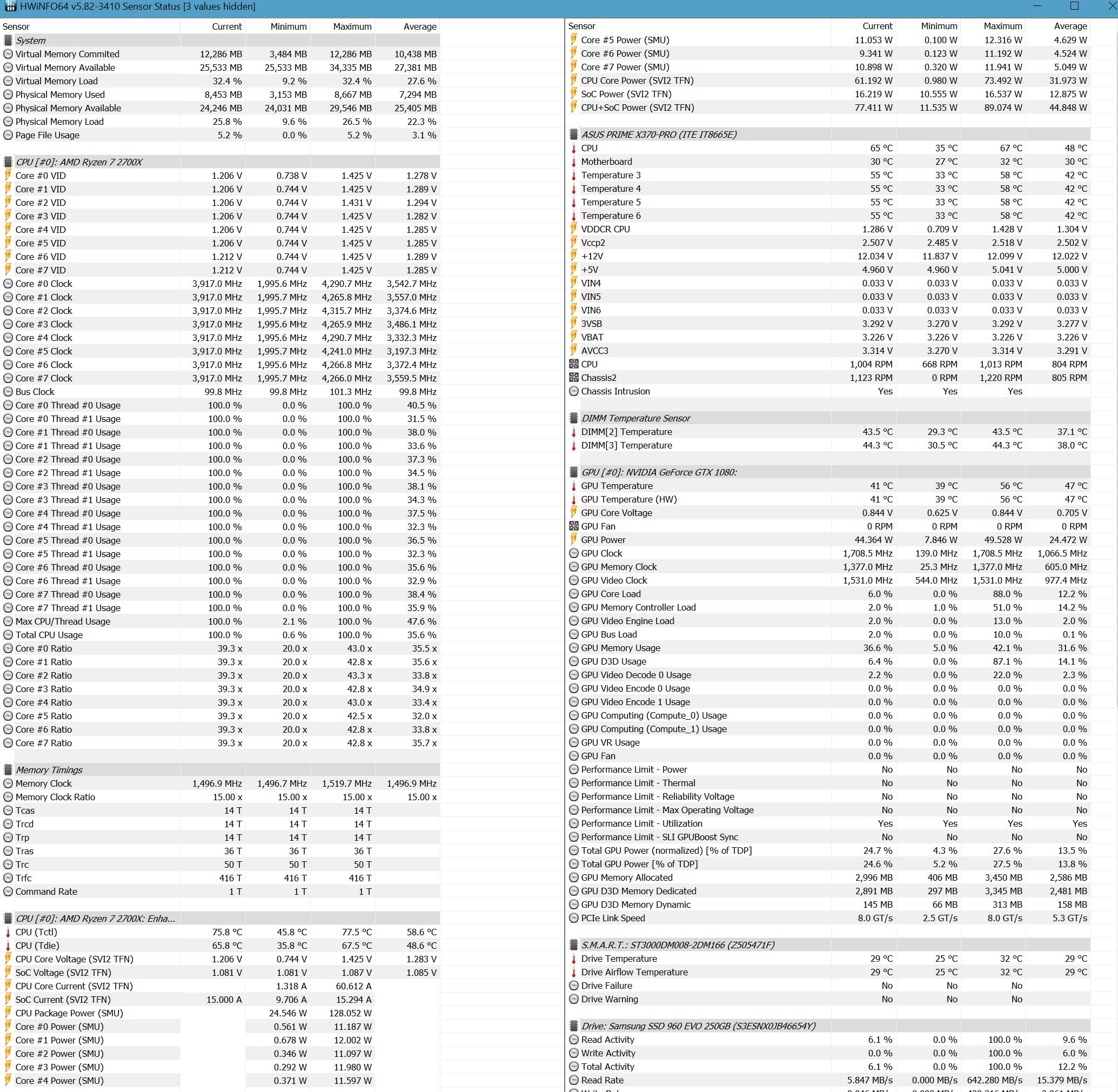Image resolution: width=1118 pixels, height=1092 pixels.
Task: Click the fan icon beside GPU Fan RPM row
Action: click(x=574, y=526)
